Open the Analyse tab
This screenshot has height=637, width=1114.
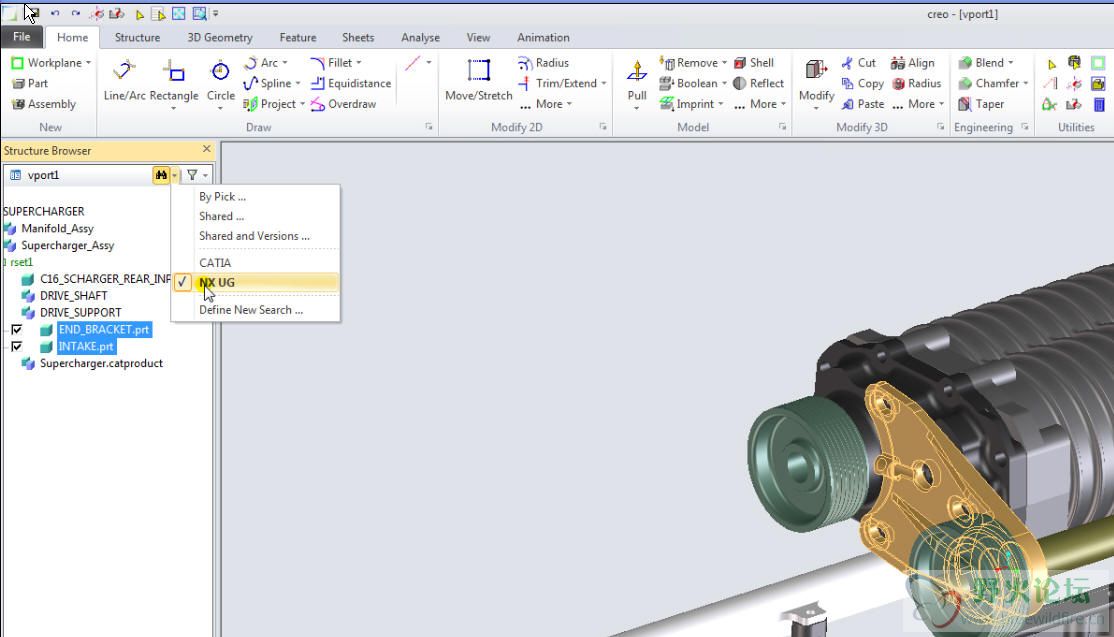pyautogui.click(x=420, y=38)
